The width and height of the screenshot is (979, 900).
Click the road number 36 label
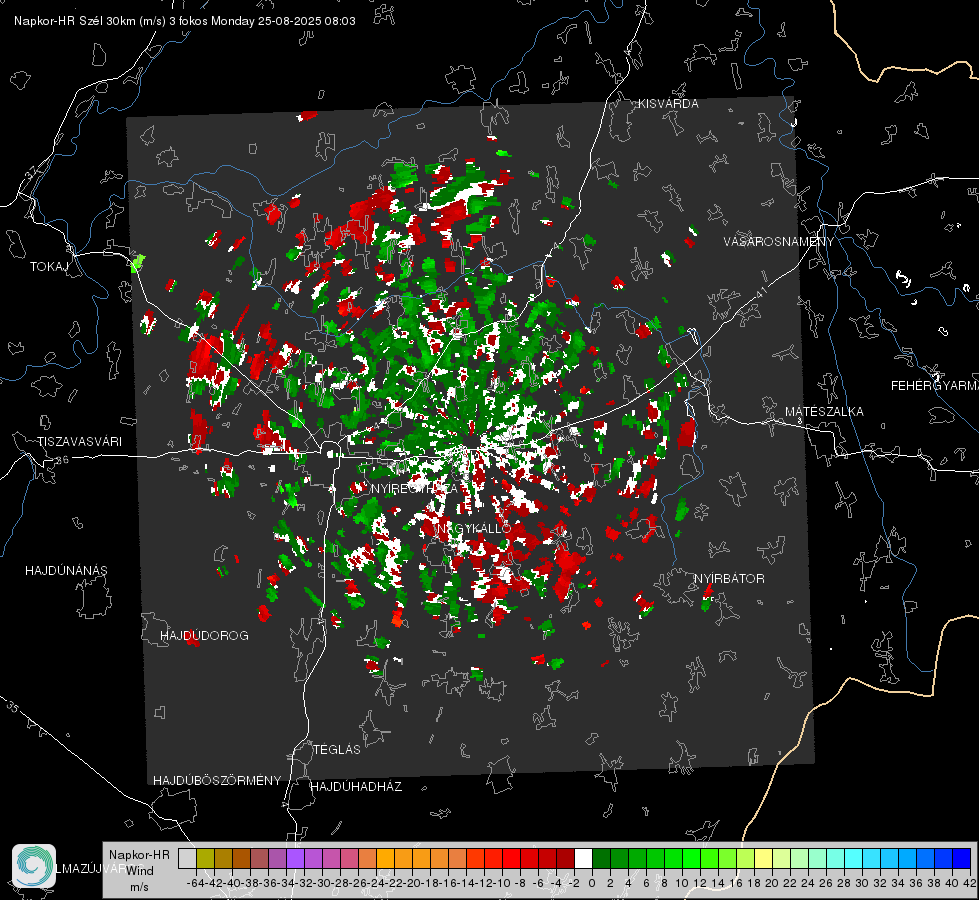(x=62, y=460)
